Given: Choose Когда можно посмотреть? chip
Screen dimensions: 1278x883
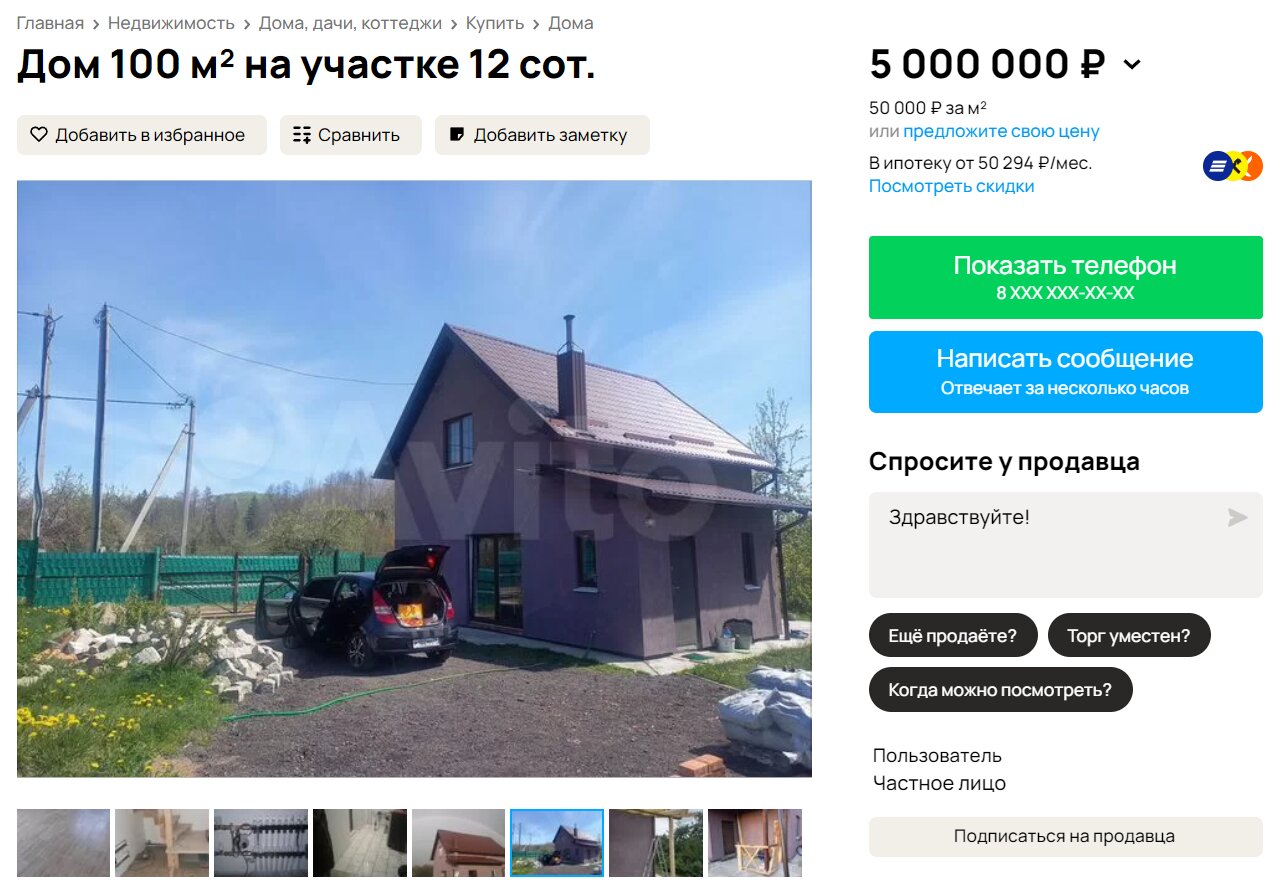Looking at the screenshot, I should tap(1001, 690).
